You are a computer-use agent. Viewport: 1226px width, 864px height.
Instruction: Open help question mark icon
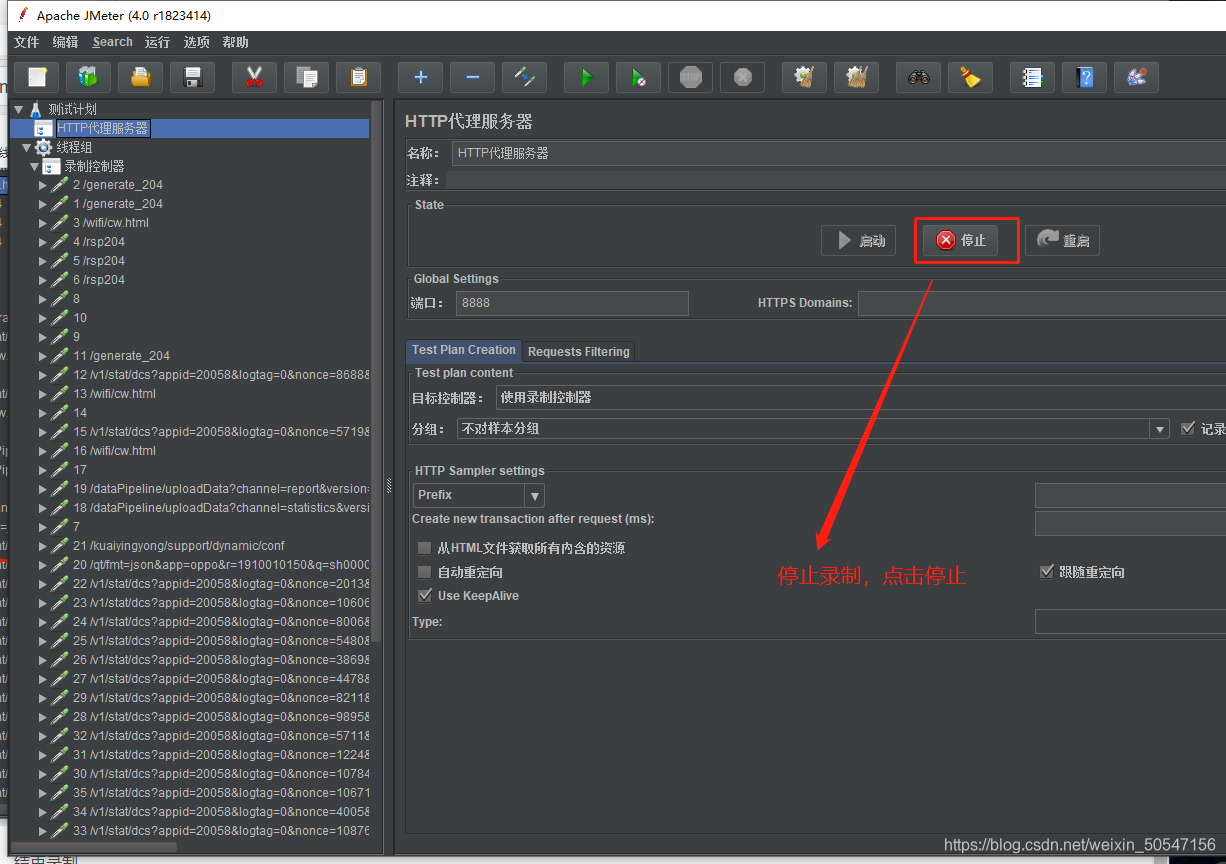point(1084,77)
